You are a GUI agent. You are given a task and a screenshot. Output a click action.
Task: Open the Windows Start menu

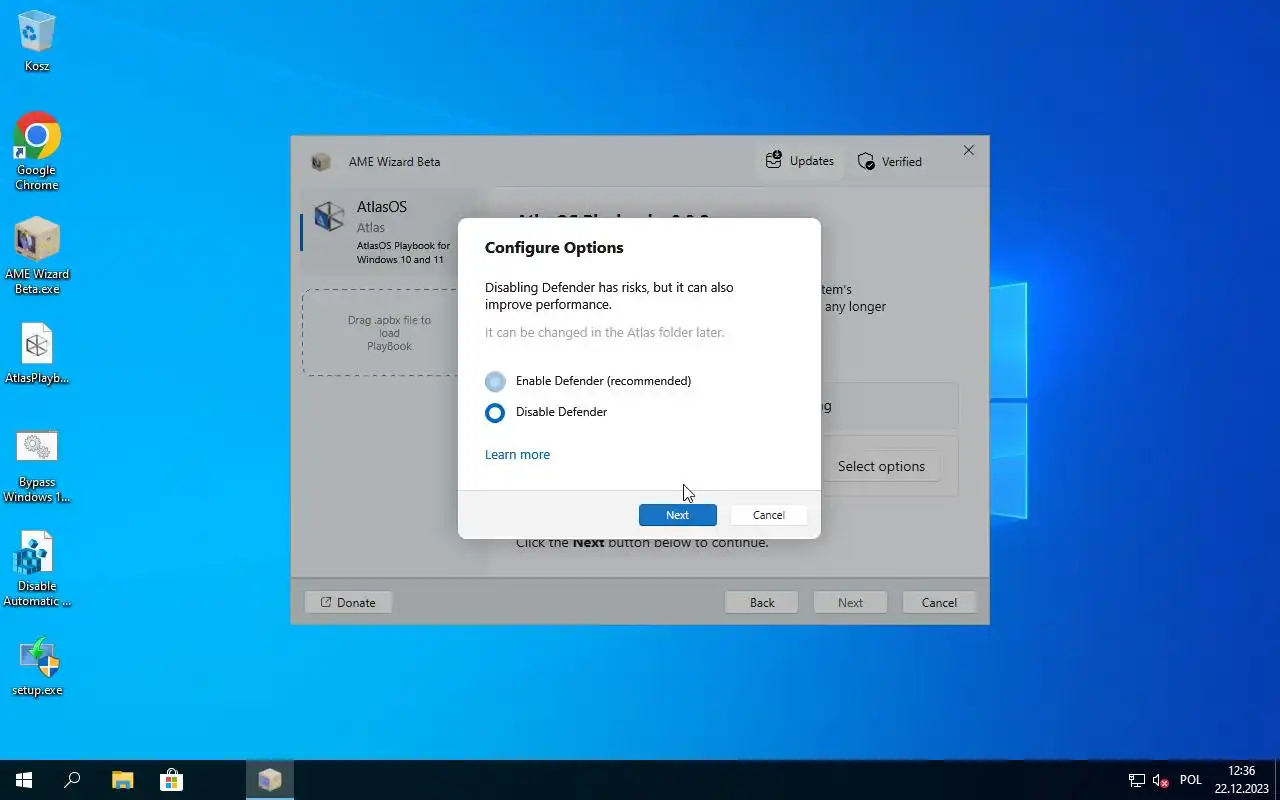point(24,780)
